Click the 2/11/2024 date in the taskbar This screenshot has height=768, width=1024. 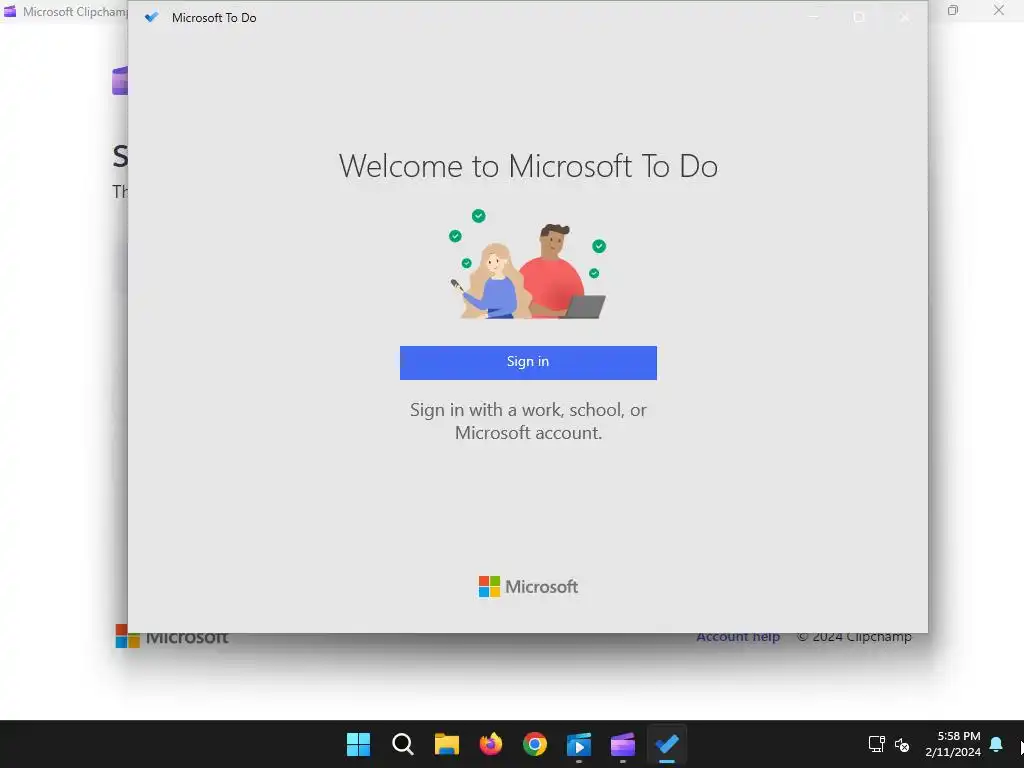coord(953,752)
